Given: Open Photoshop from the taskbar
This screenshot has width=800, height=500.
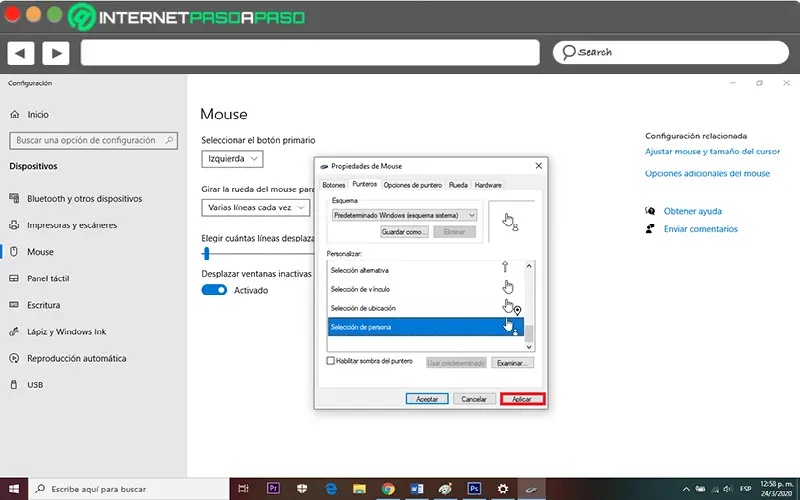Looking at the screenshot, I should tap(474, 489).
